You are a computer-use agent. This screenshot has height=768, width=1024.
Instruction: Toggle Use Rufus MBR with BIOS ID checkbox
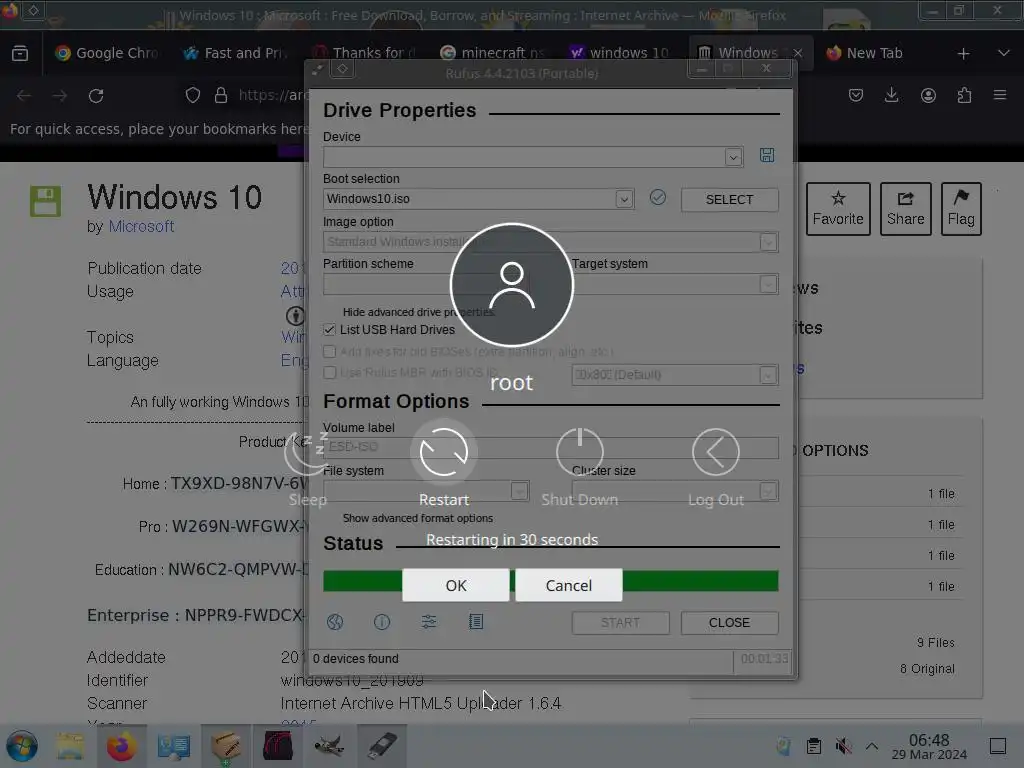(330, 372)
